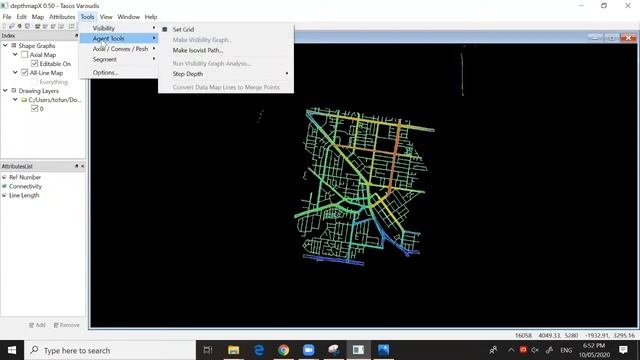Close the AttributesList panel

point(82,166)
